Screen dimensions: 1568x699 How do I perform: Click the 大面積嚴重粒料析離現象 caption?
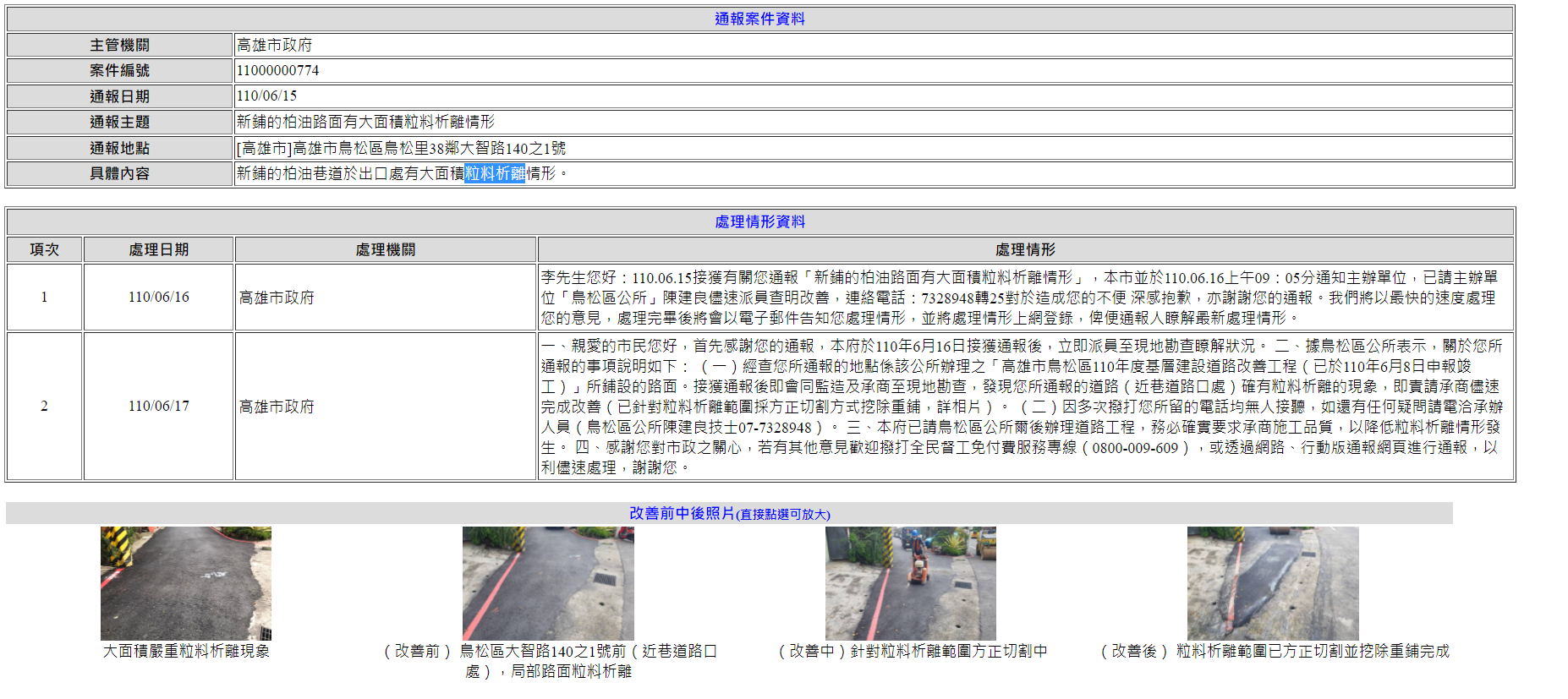[x=186, y=651]
